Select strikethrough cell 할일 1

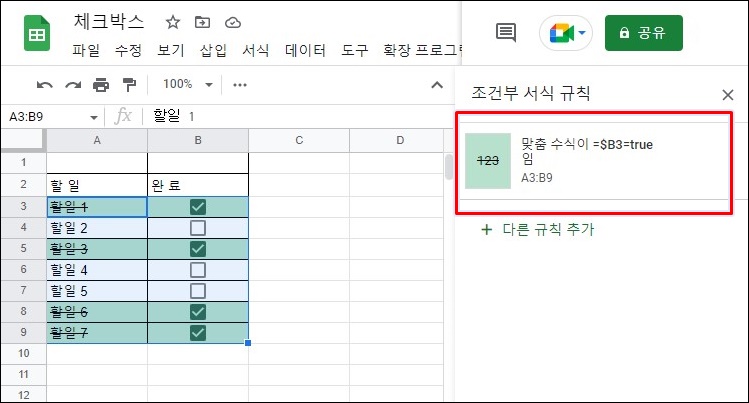click(97, 207)
